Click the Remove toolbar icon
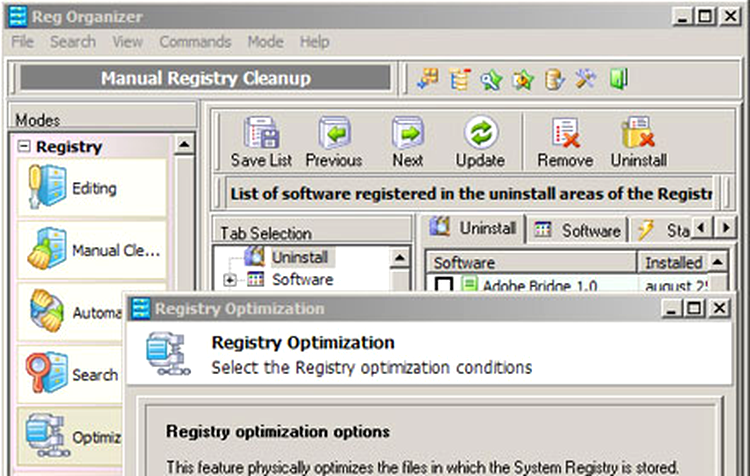The image size is (750, 476). pyautogui.click(x=565, y=134)
